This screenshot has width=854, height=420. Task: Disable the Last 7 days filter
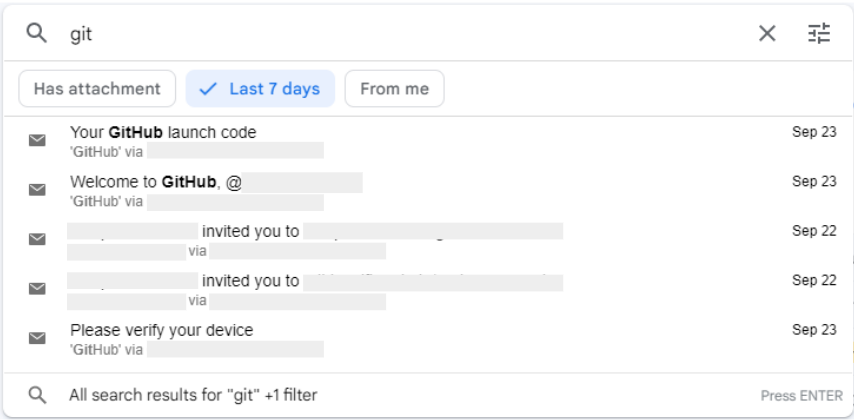pyautogui.click(x=260, y=89)
